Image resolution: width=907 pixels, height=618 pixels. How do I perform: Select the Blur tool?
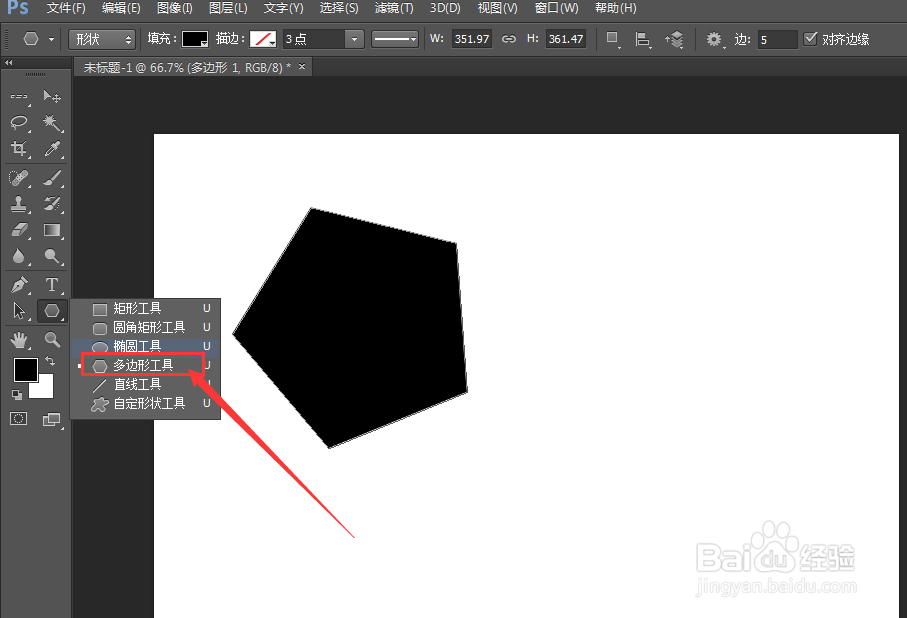pos(19,256)
